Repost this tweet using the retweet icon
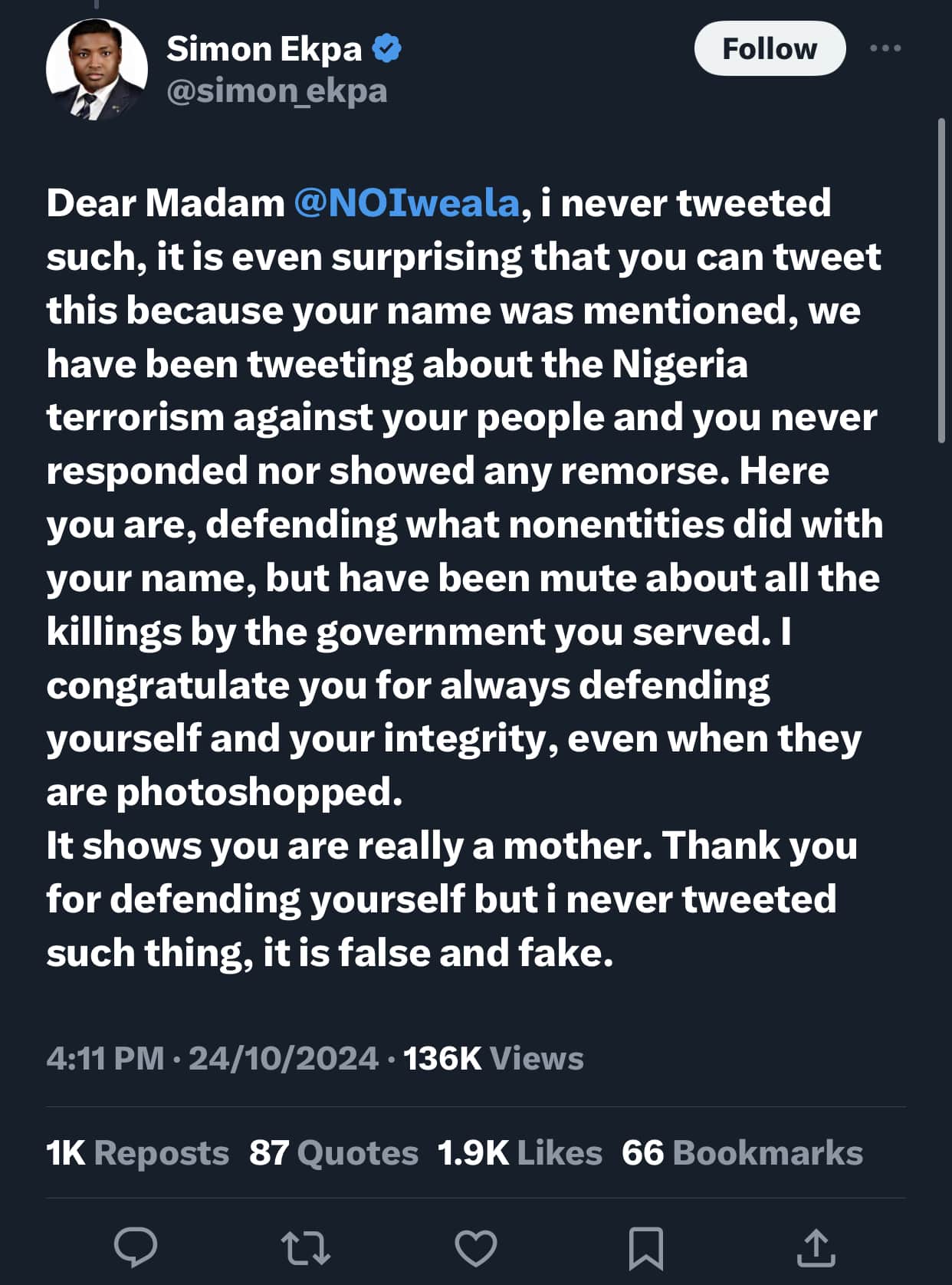952x1285 pixels. (305, 1247)
